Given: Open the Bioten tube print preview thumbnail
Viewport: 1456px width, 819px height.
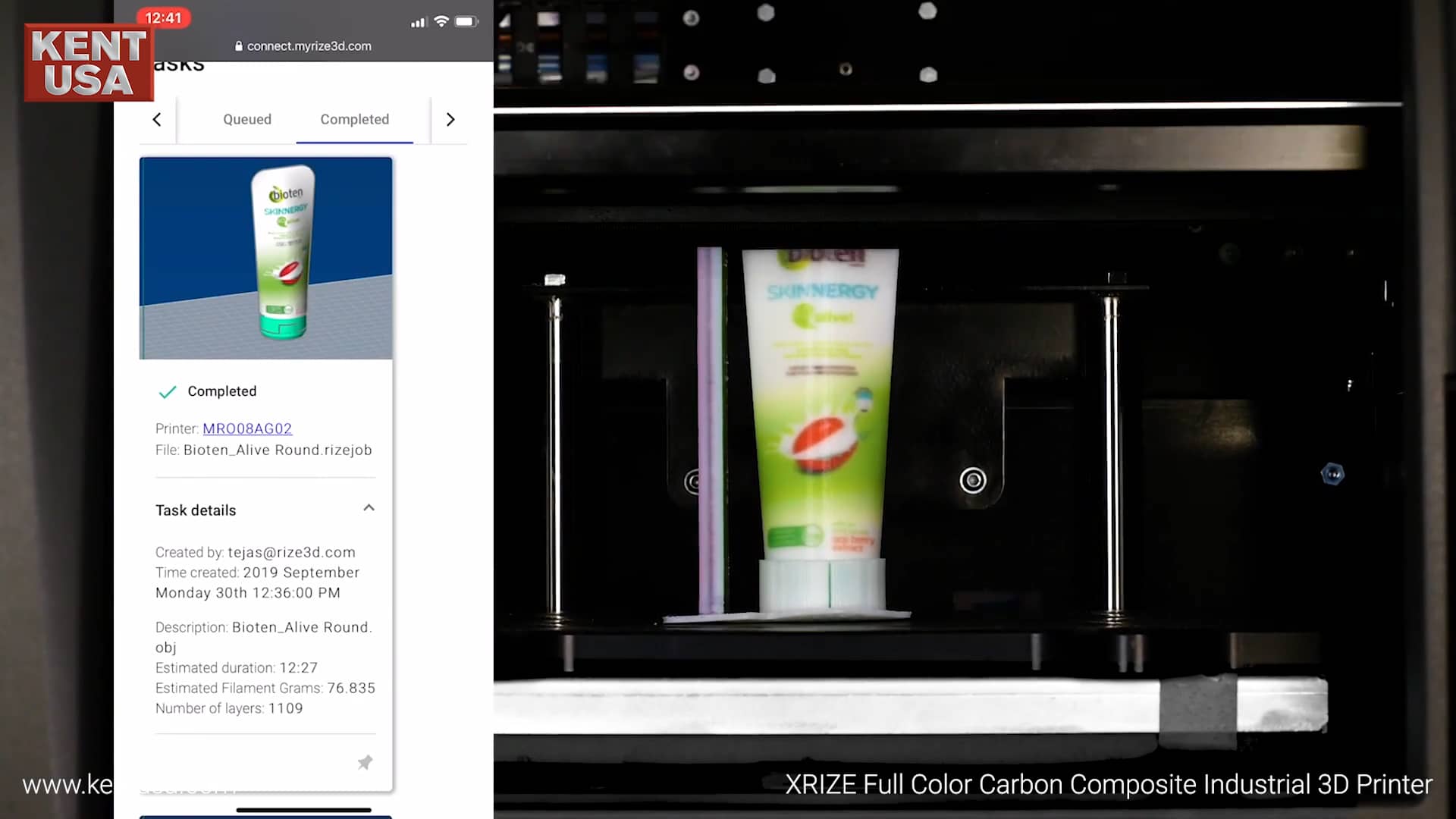Looking at the screenshot, I should click(x=265, y=258).
